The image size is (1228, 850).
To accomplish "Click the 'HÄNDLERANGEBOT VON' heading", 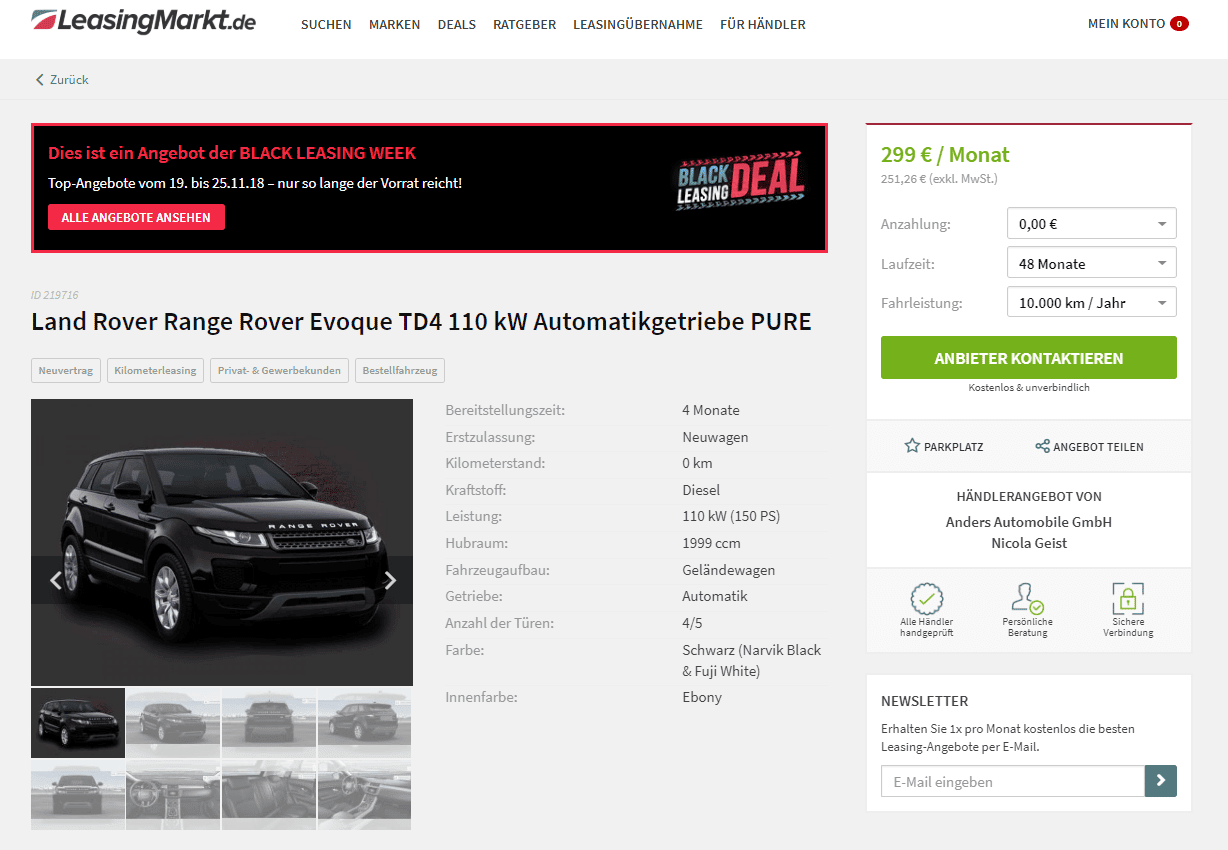I will point(1029,496).
